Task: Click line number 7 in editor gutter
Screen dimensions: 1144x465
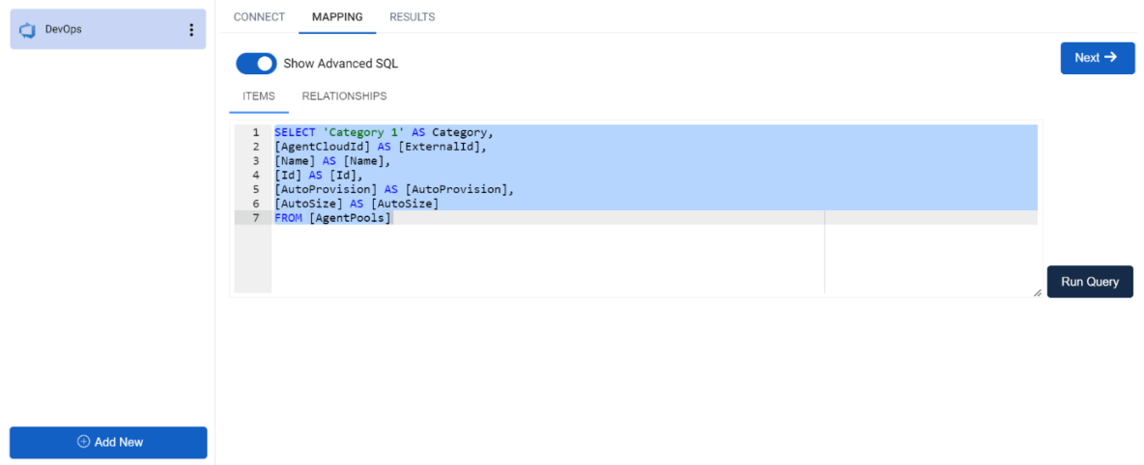Action: click(255, 218)
